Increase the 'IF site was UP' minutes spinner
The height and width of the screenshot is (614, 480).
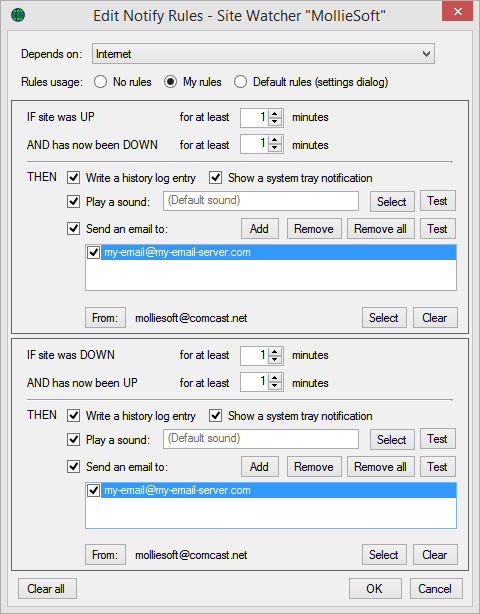click(x=275, y=114)
